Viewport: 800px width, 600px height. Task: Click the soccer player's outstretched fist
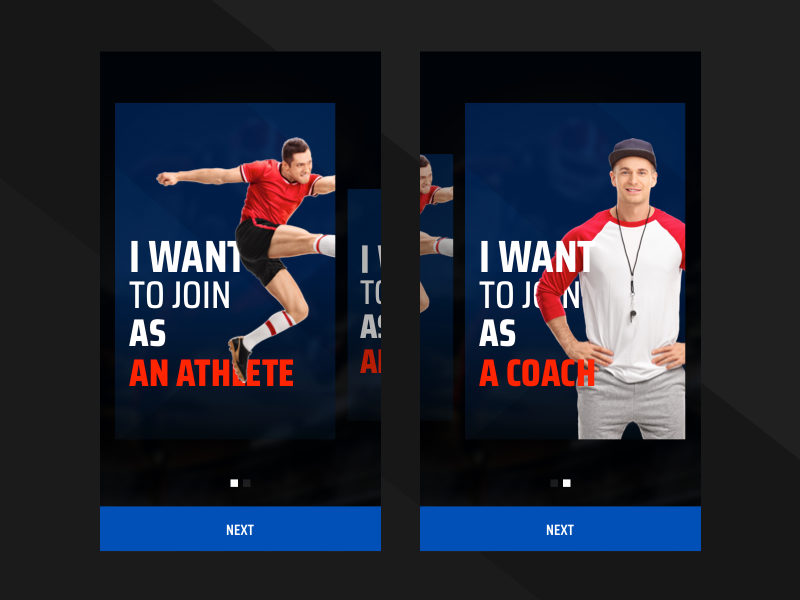167,178
